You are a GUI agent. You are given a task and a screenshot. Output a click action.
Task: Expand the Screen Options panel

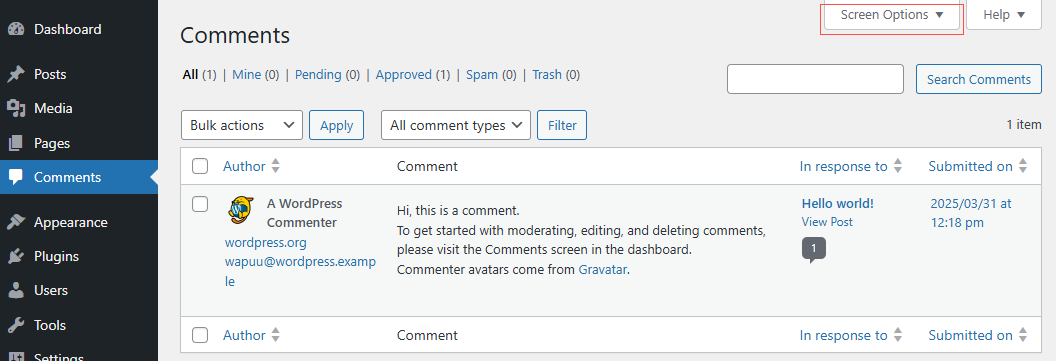[892, 15]
